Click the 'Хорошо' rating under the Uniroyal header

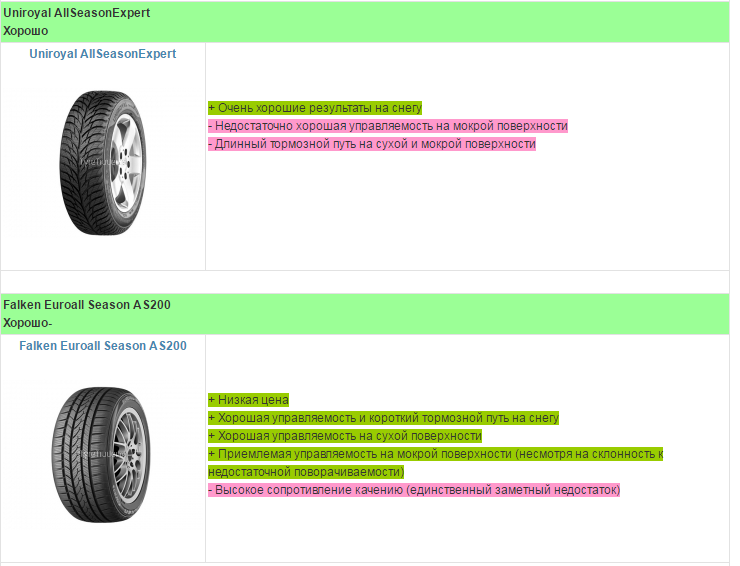26,31
